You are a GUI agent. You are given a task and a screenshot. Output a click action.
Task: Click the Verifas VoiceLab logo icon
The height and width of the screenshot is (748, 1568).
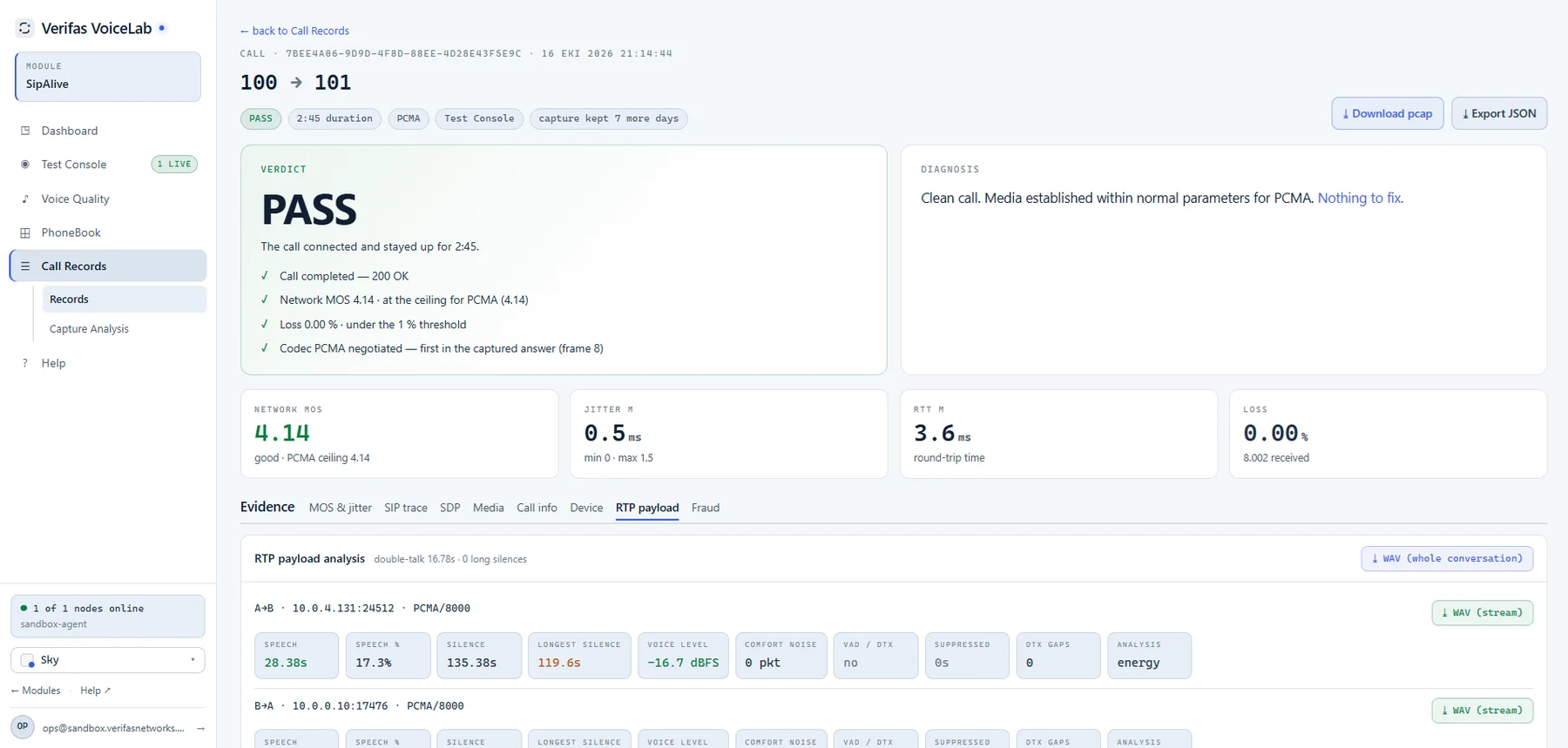[24, 28]
